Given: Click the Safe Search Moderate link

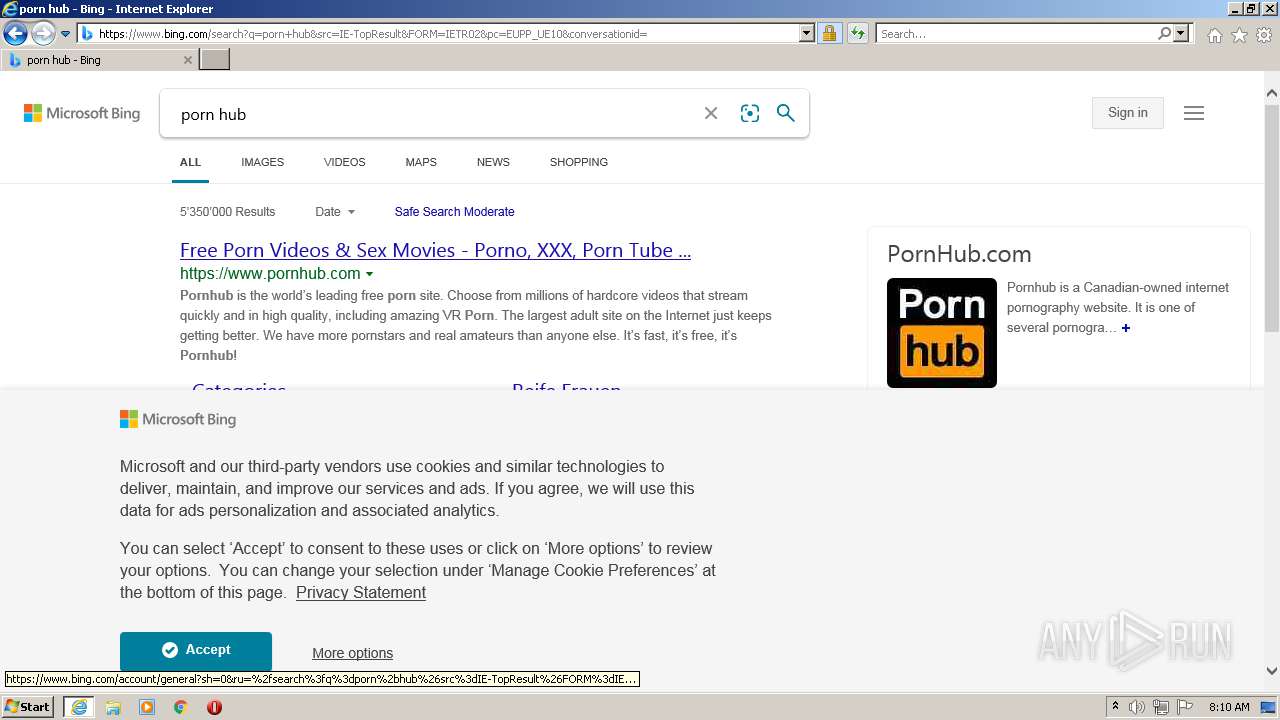Looking at the screenshot, I should tap(454, 212).
